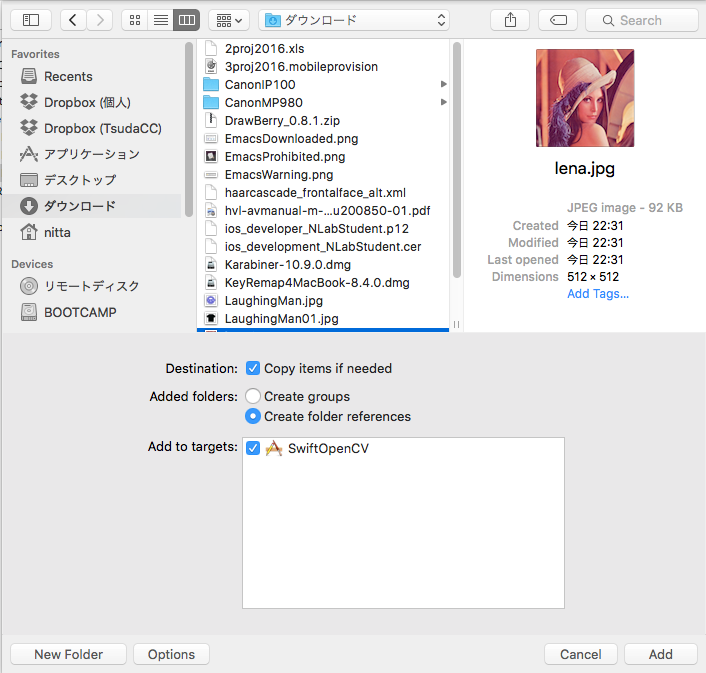Click the Search field
This screenshot has width=706, height=673.
[642, 20]
